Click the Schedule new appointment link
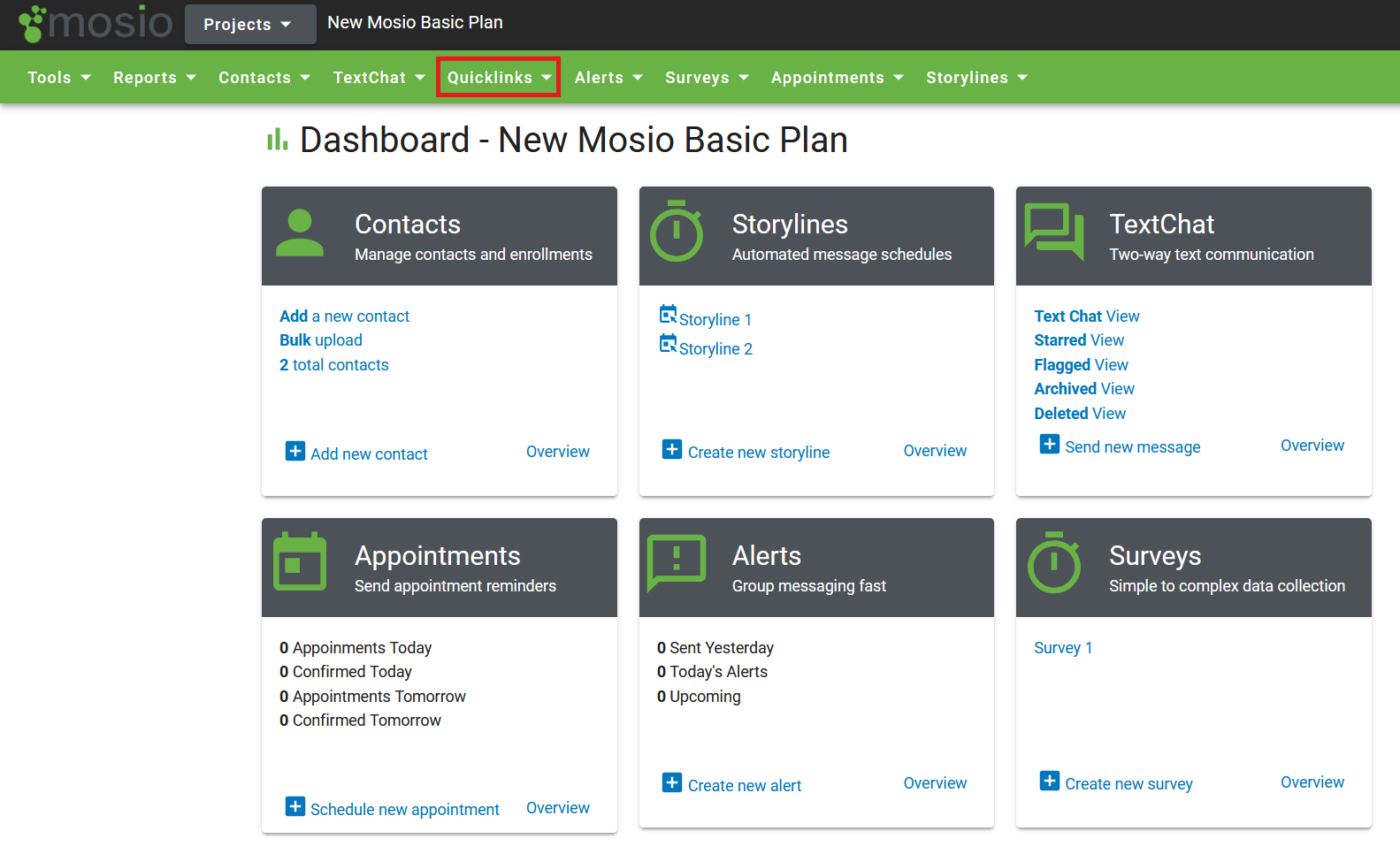 point(405,810)
